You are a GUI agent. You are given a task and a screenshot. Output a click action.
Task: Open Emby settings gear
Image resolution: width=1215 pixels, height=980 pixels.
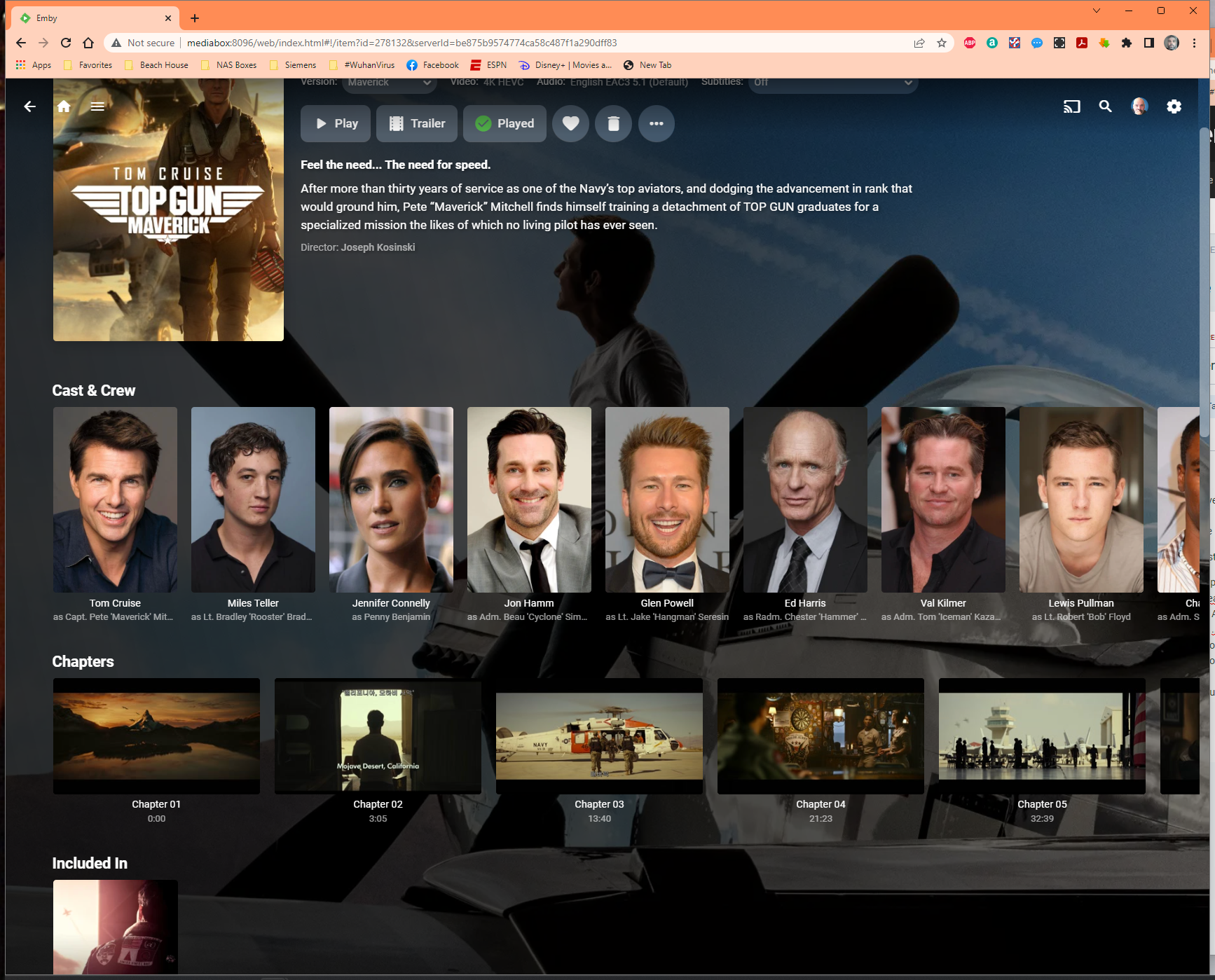tap(1174, 106)
